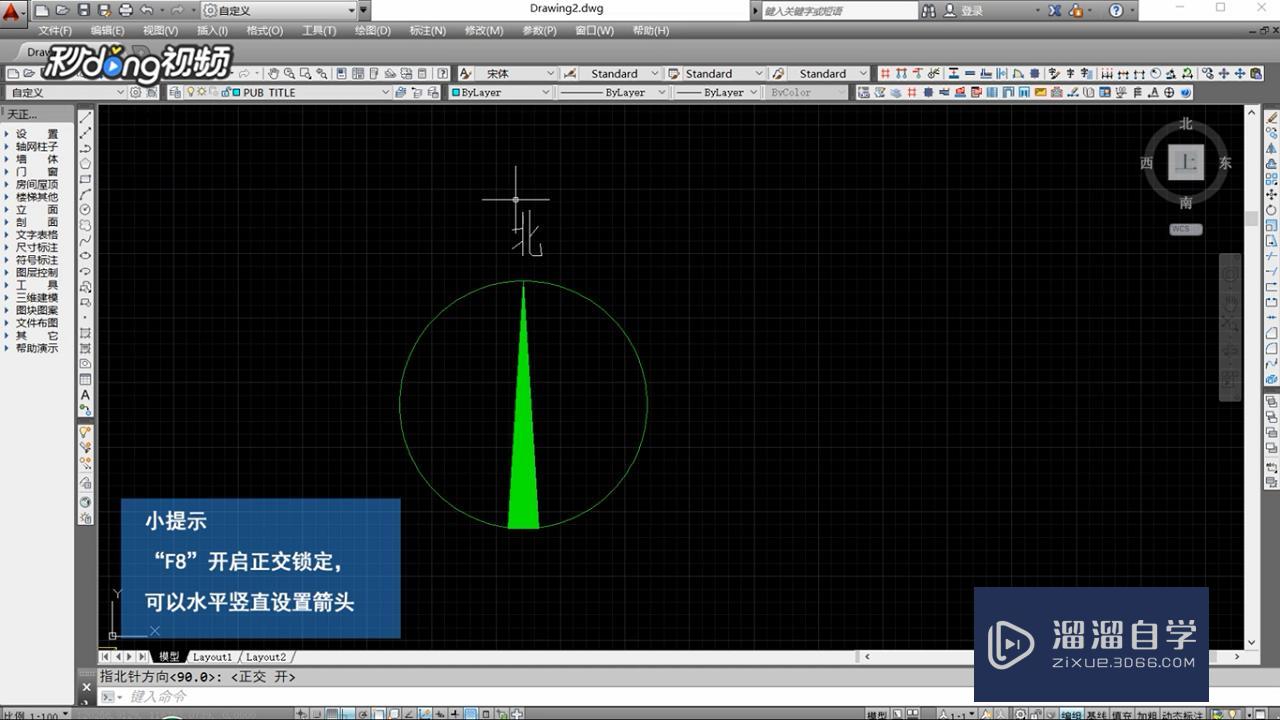Click the Save icon in quick access toolbar
Image resolution: width=1280 pixels, height=720 pixels.
83,10
